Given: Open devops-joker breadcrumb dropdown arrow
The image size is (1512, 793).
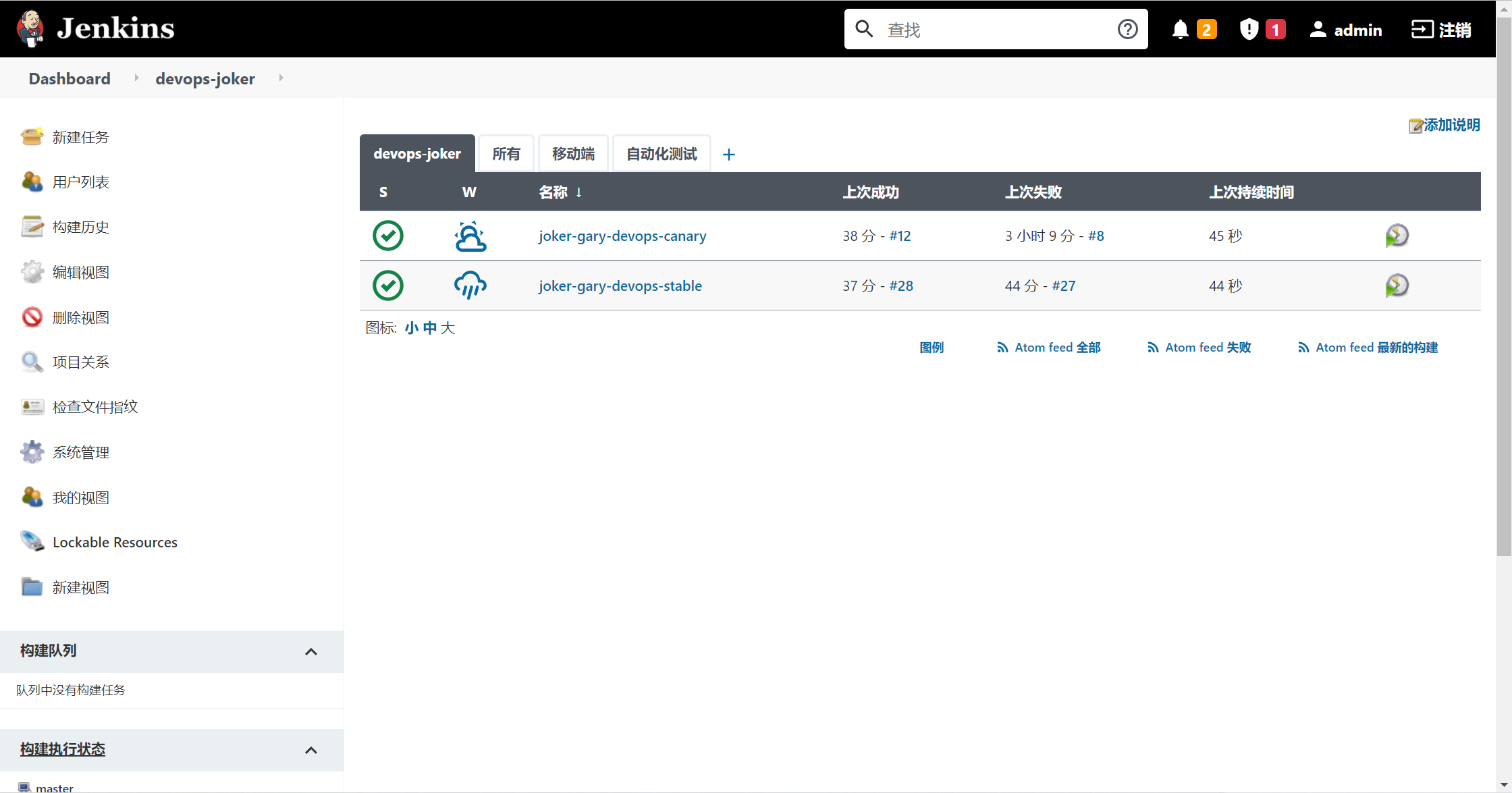Looking at the screenshot, I should (281, 78).
